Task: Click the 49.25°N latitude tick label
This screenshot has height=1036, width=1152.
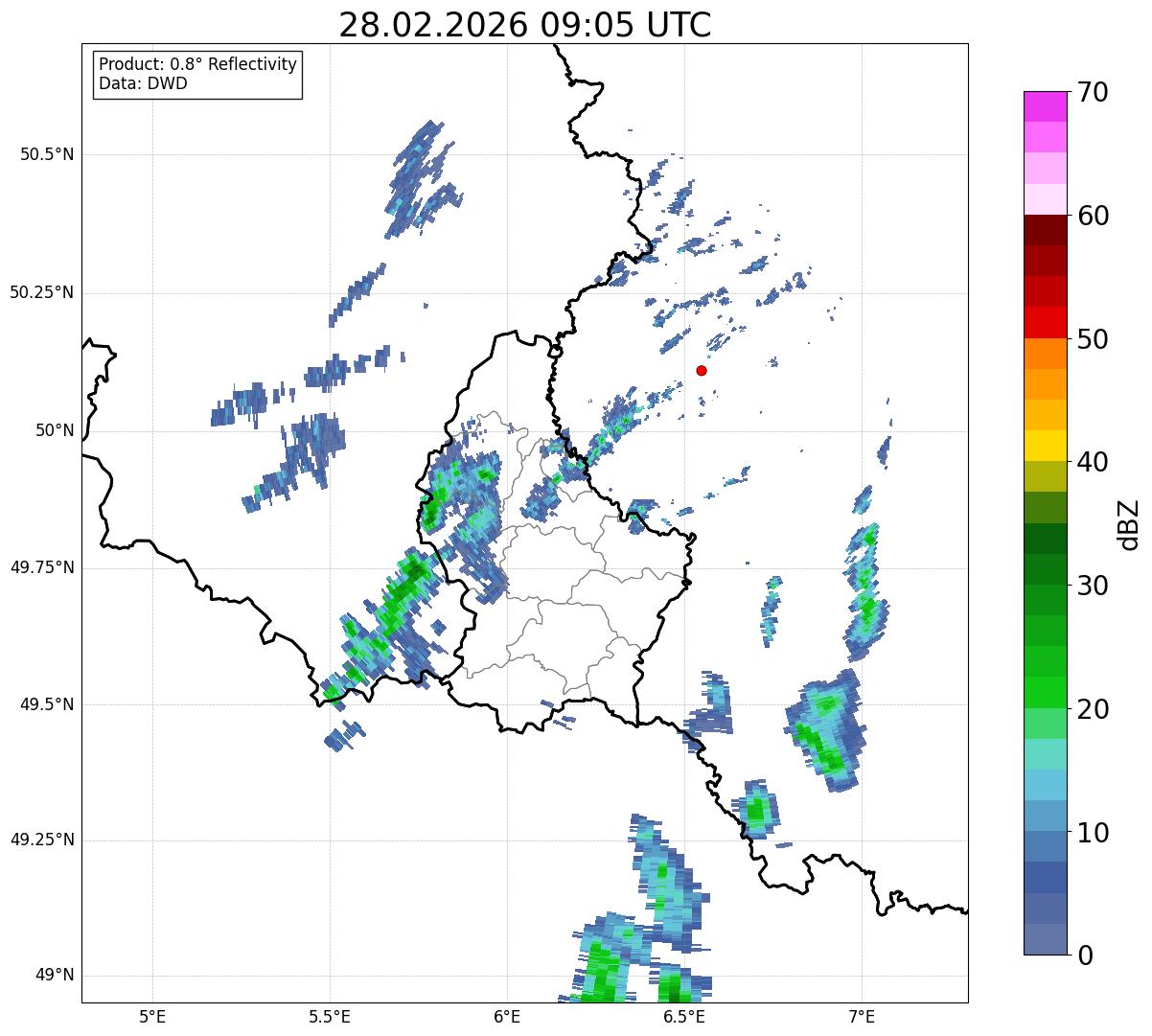Action: pyautogui.click(x=42, y=840)
